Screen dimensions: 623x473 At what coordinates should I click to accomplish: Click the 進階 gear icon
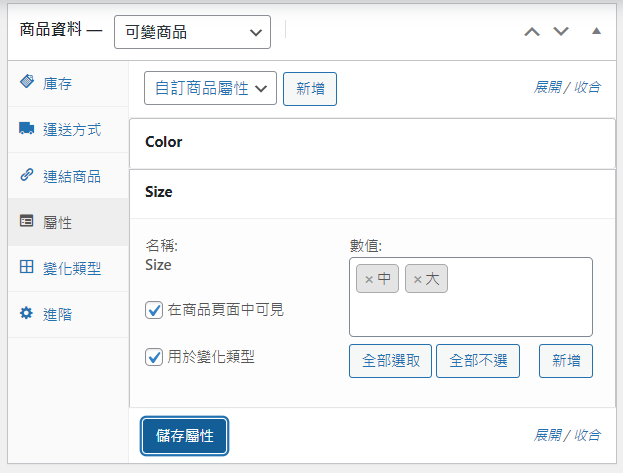click(27, 314)
